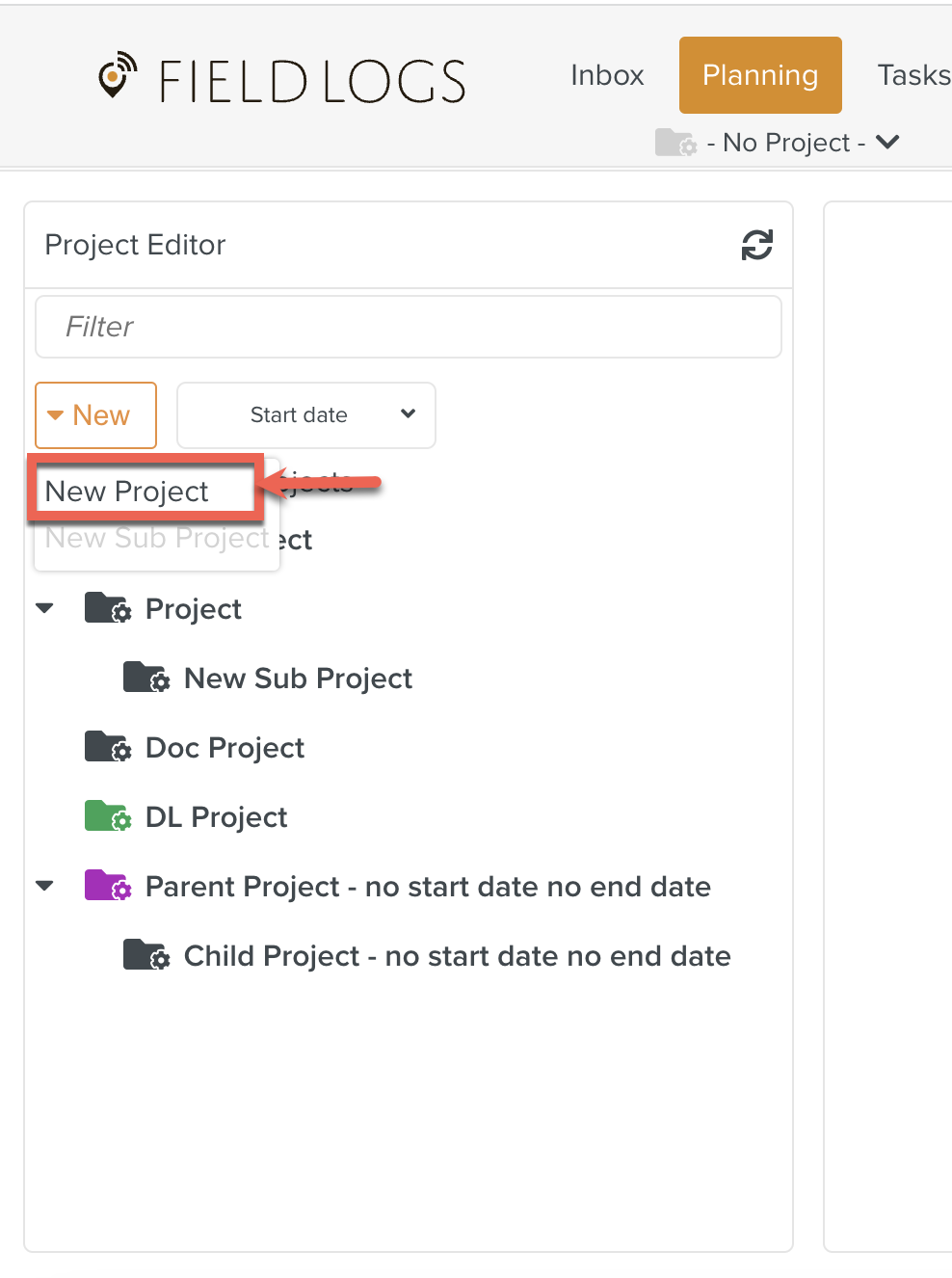Click the purple folder icon of Parent Project
This screenshot has width=952, height=1278.
click(x=108, y=886)
